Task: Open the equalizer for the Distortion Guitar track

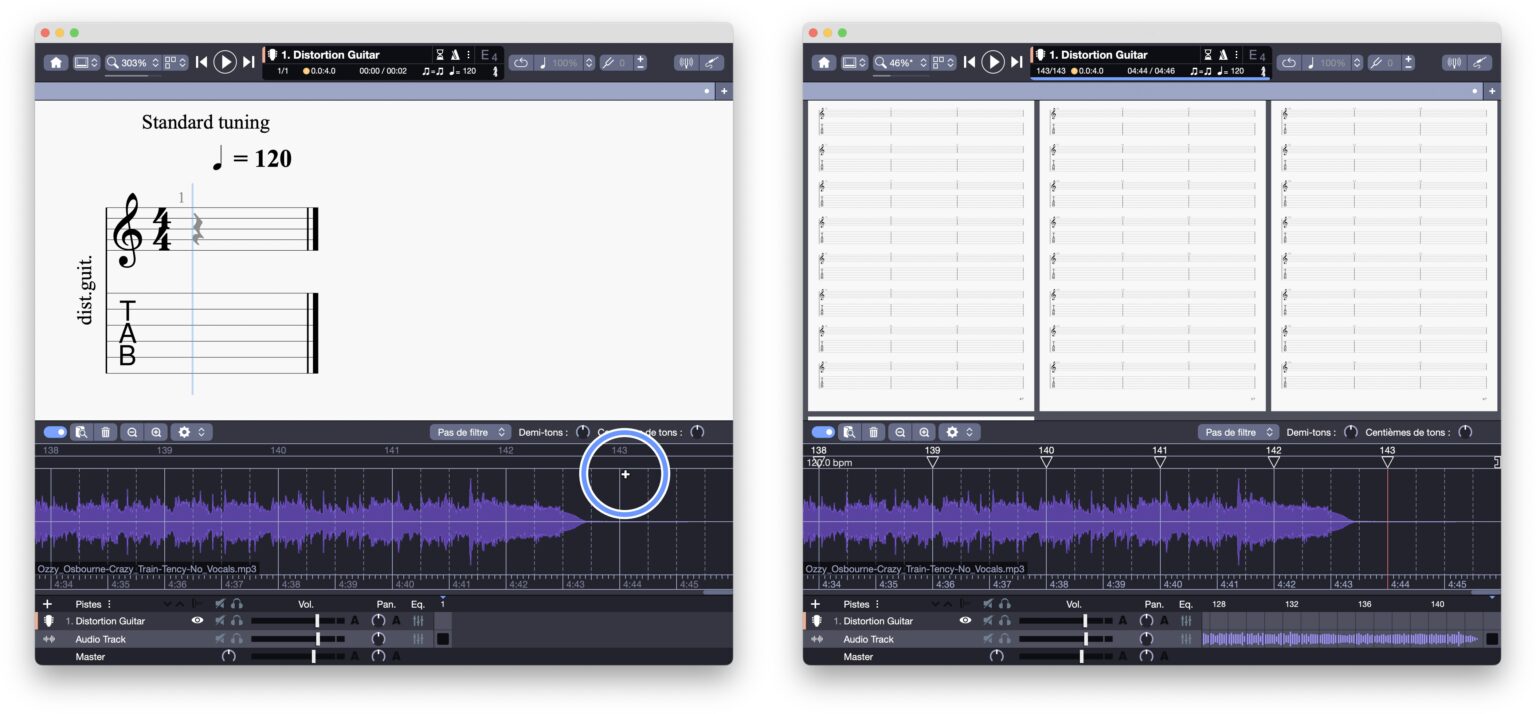Action: [419, 621]
